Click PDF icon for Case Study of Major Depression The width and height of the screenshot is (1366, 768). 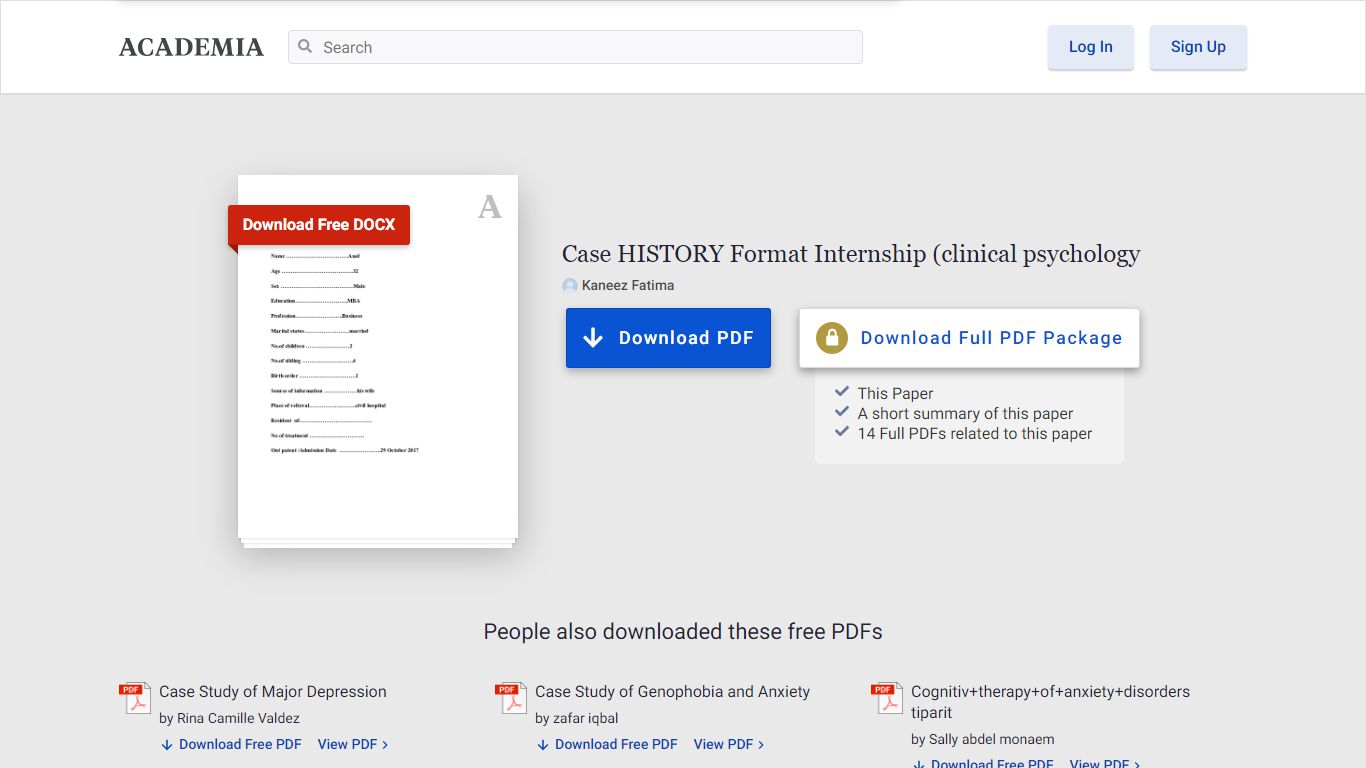pos(135,698)
